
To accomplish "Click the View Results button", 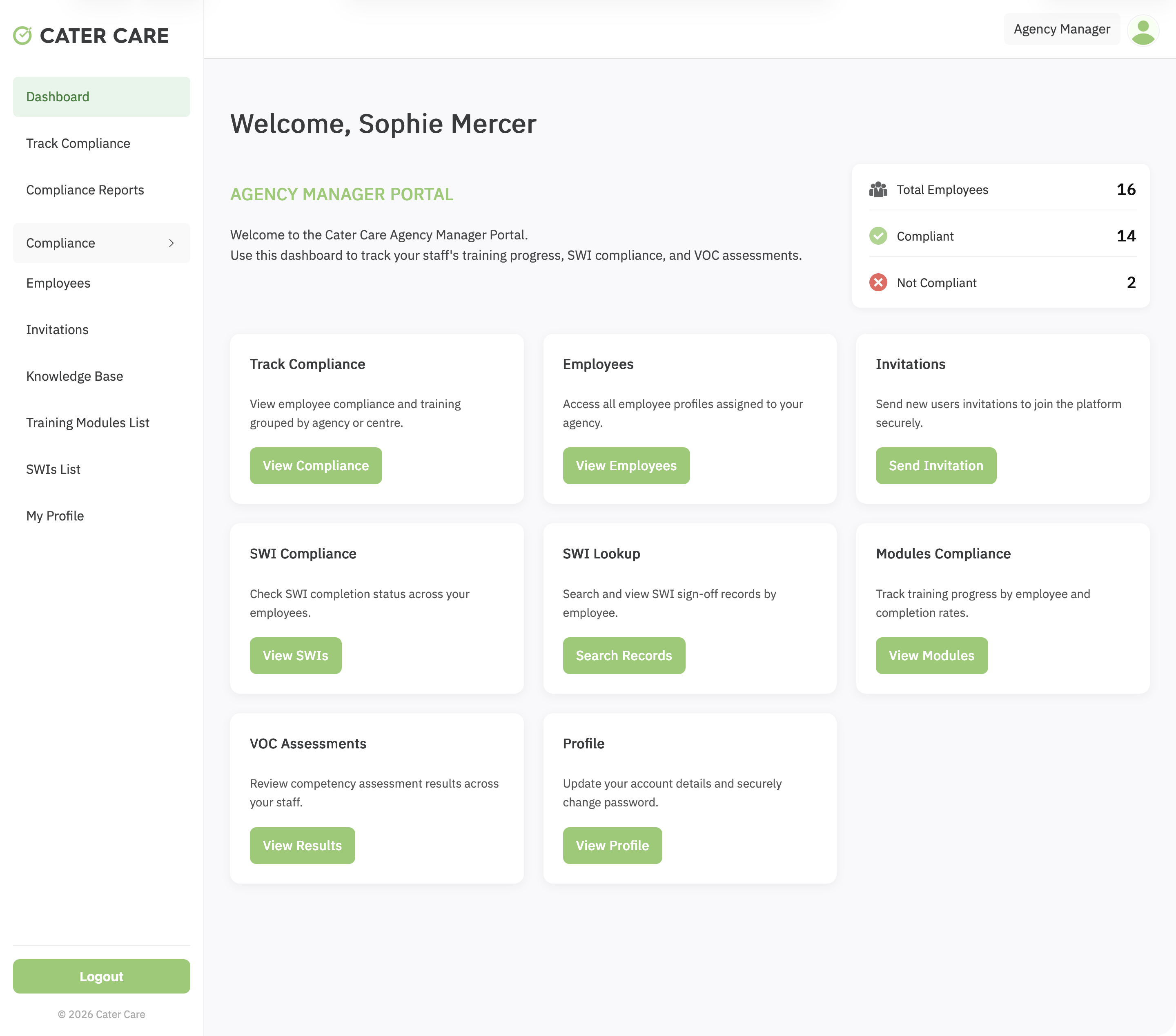I will pyautogui.click(x=302, y=846).
